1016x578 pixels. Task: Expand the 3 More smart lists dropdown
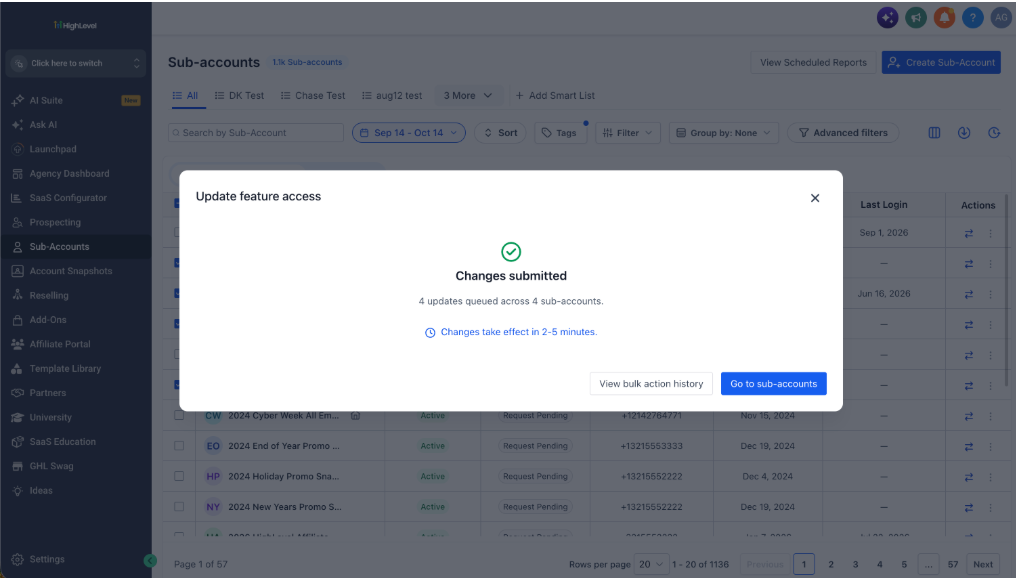point(467,95)
